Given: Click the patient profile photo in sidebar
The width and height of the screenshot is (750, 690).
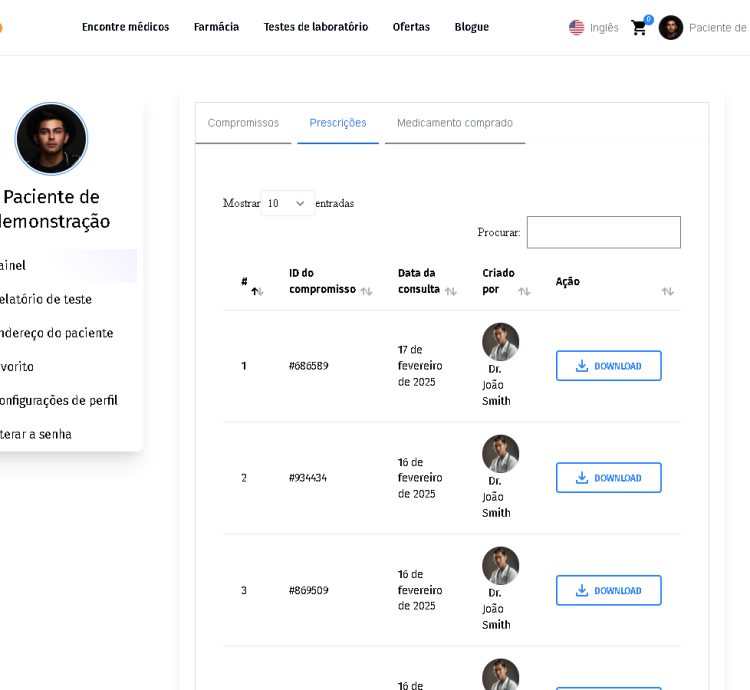Looking at the screenshot, I should [51, 138].
